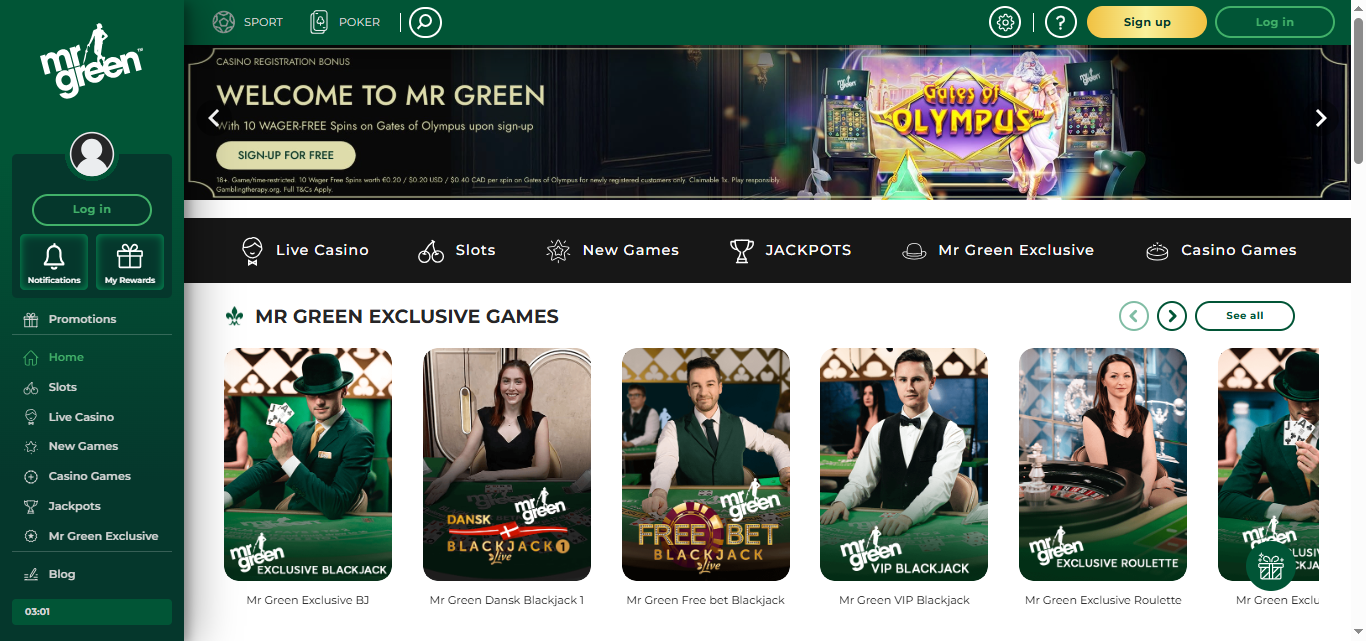Open New Games category tab
1366x641 pixels.
pyautogui.click(x=613, y=250)
